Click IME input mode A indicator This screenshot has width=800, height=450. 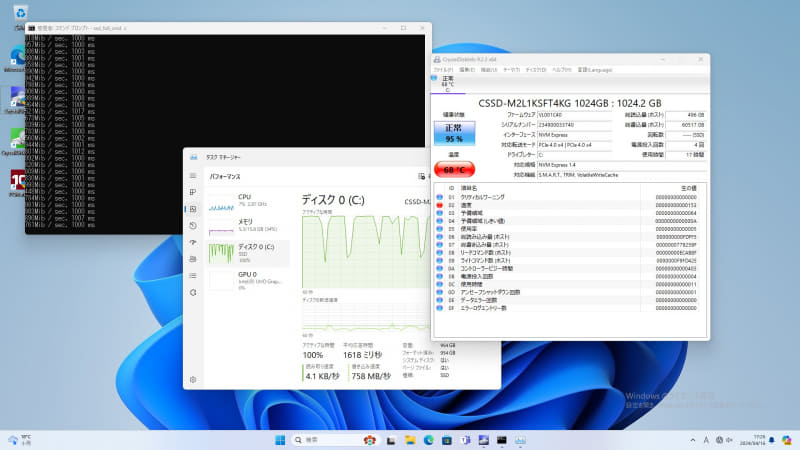(706, 440)
